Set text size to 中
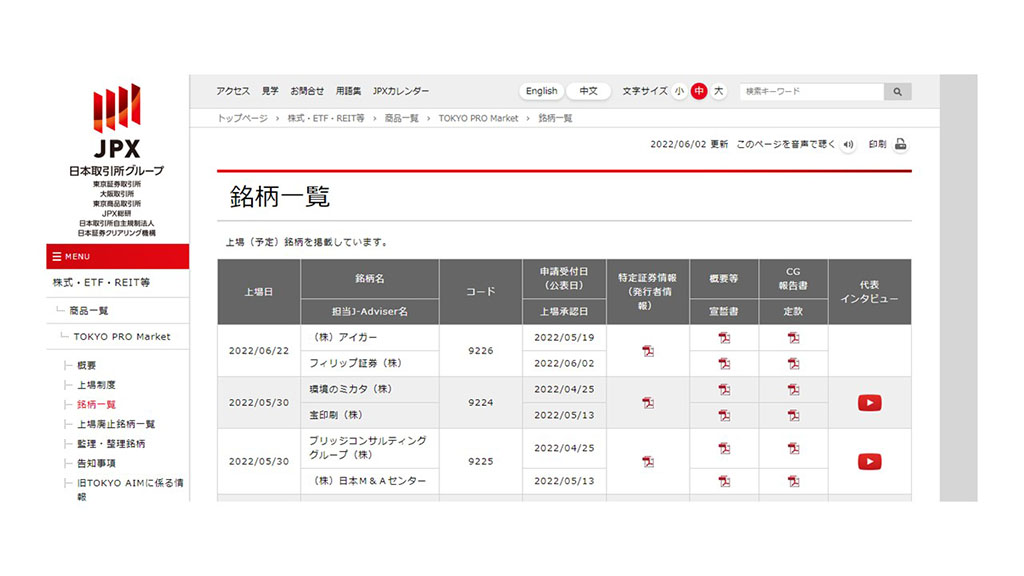The image size is (1024, 576). 699,91
